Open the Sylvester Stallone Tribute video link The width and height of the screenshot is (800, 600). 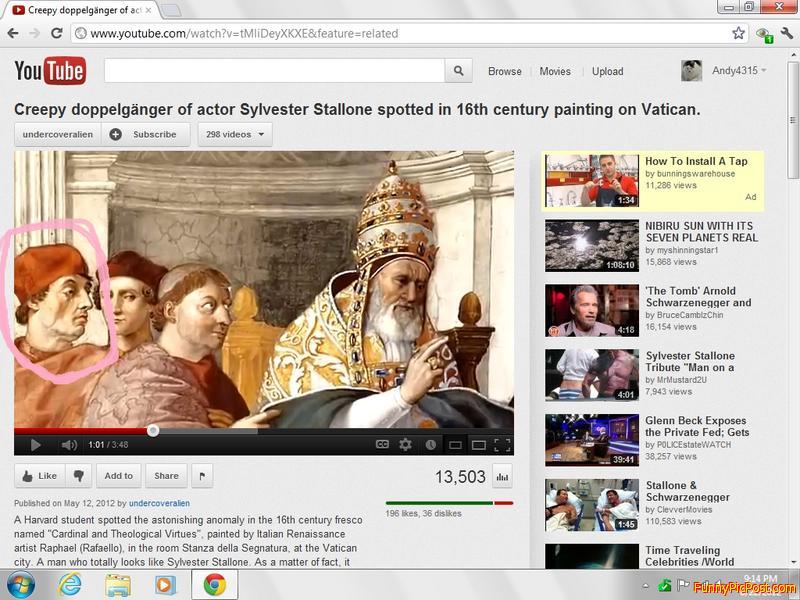[x=690, y=361]
